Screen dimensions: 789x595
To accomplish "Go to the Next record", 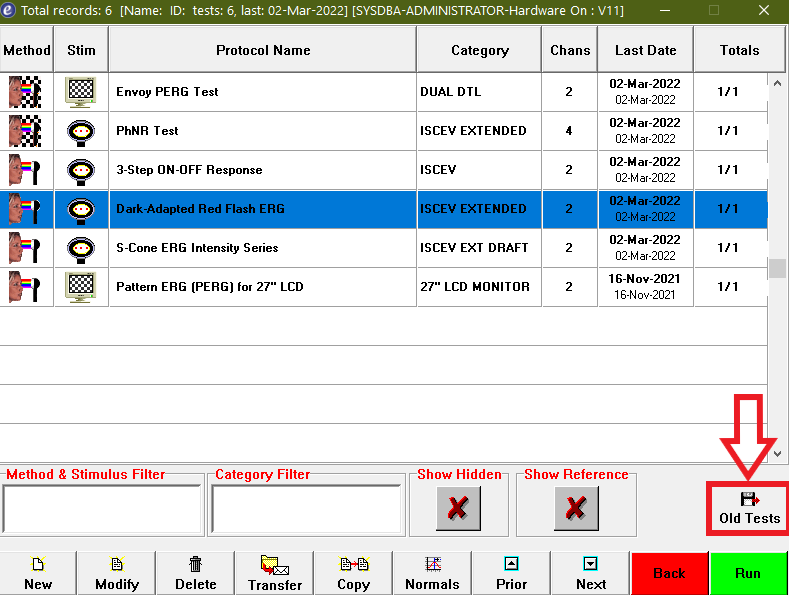I will tap(591, 573).
